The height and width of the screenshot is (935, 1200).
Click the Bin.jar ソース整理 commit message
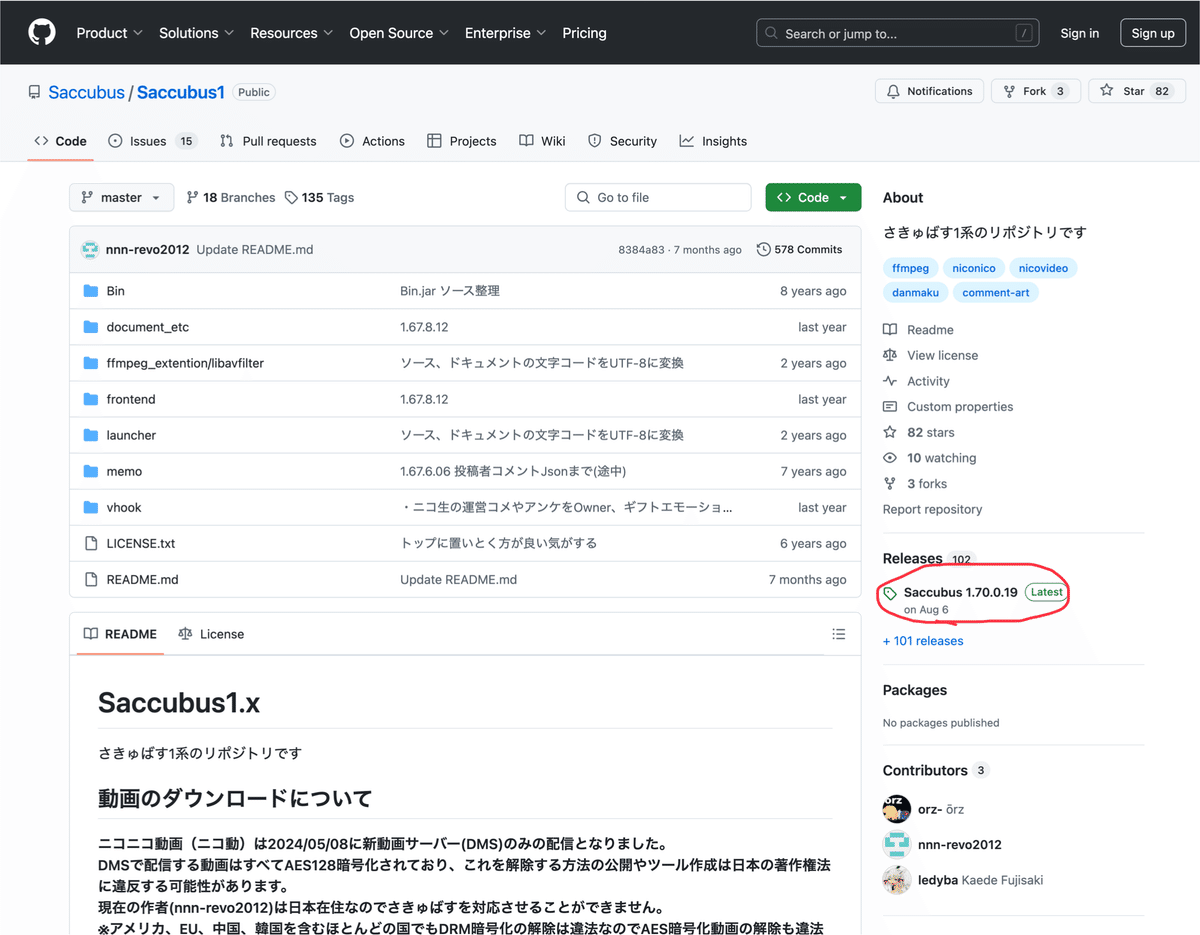(x=450, y=291)
